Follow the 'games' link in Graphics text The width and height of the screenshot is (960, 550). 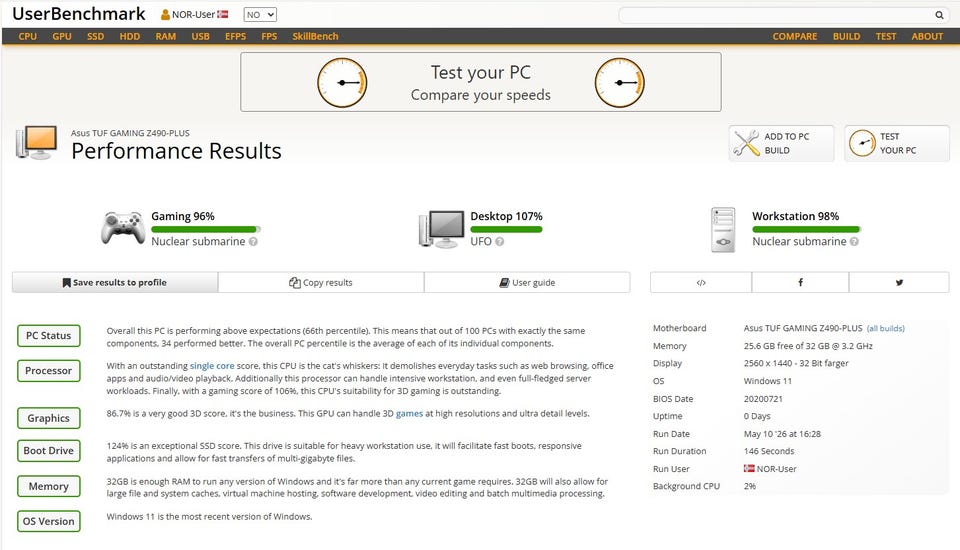410,413
